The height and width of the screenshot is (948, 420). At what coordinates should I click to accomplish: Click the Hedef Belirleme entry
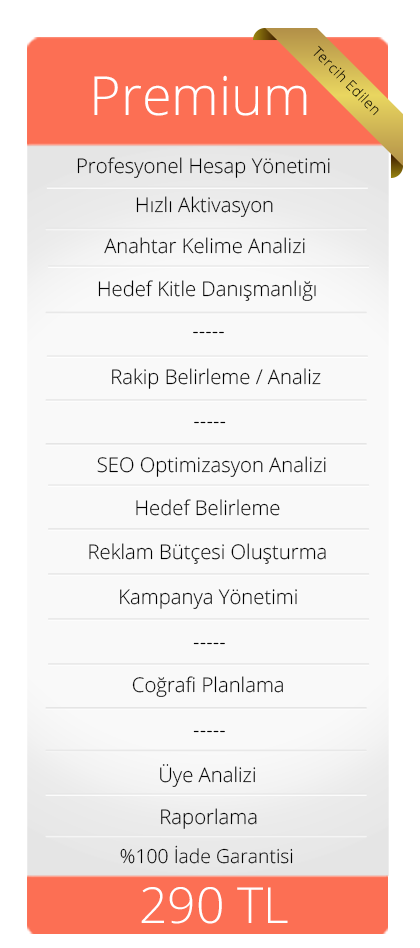(207, 508)
